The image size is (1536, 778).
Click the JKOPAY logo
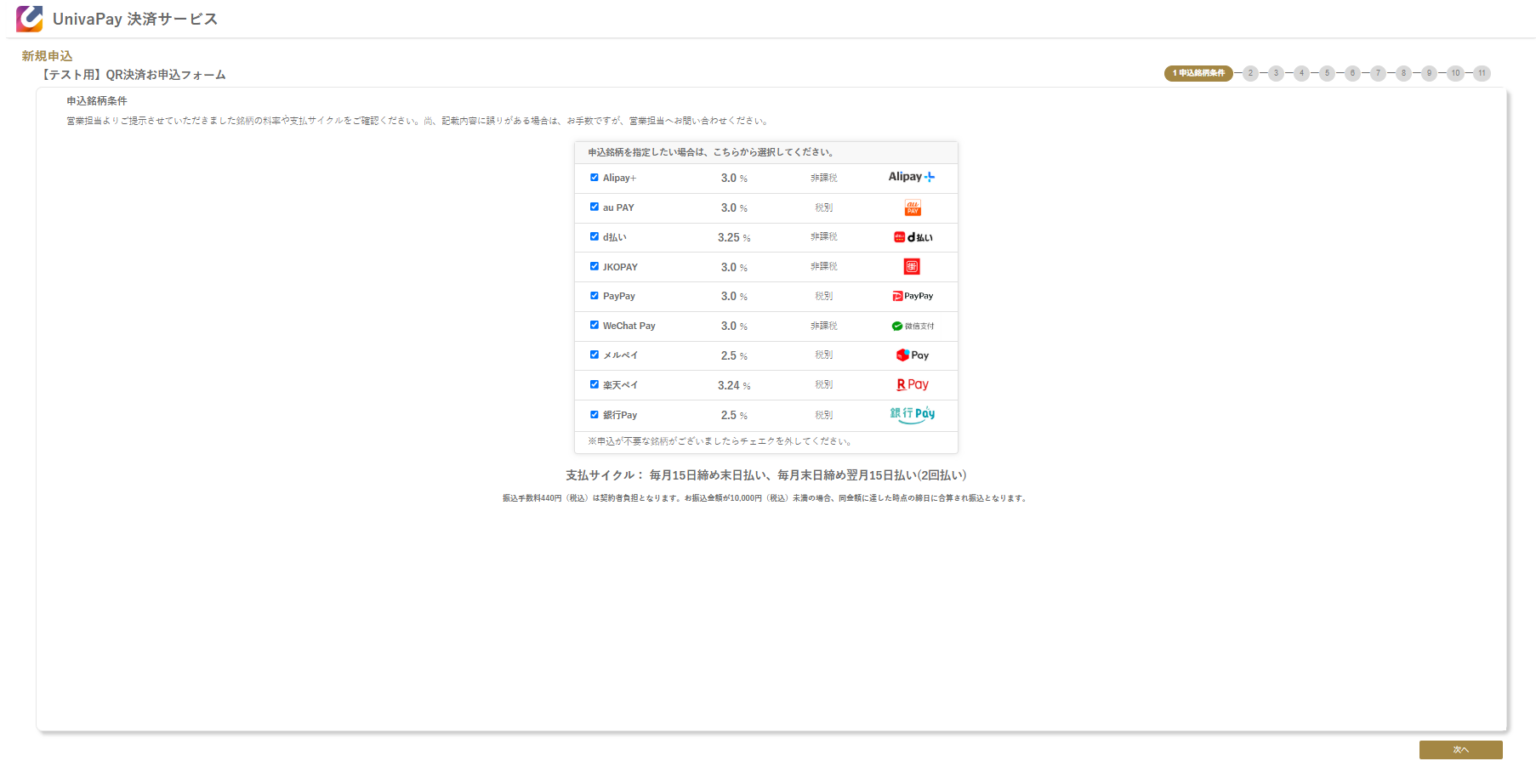pyautogui.click(x=911, y=266)
